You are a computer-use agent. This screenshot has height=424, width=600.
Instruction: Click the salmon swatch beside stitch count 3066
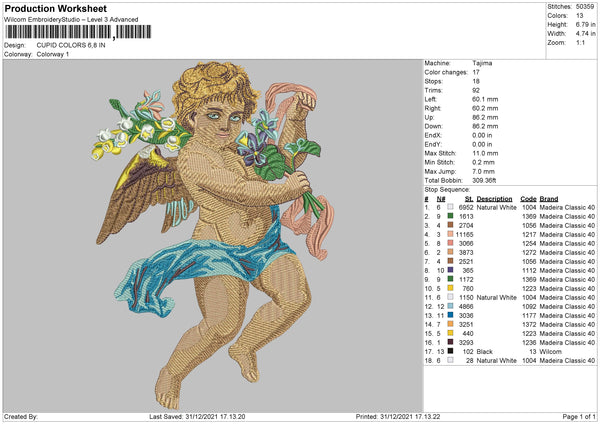click(x=450, y=243)
